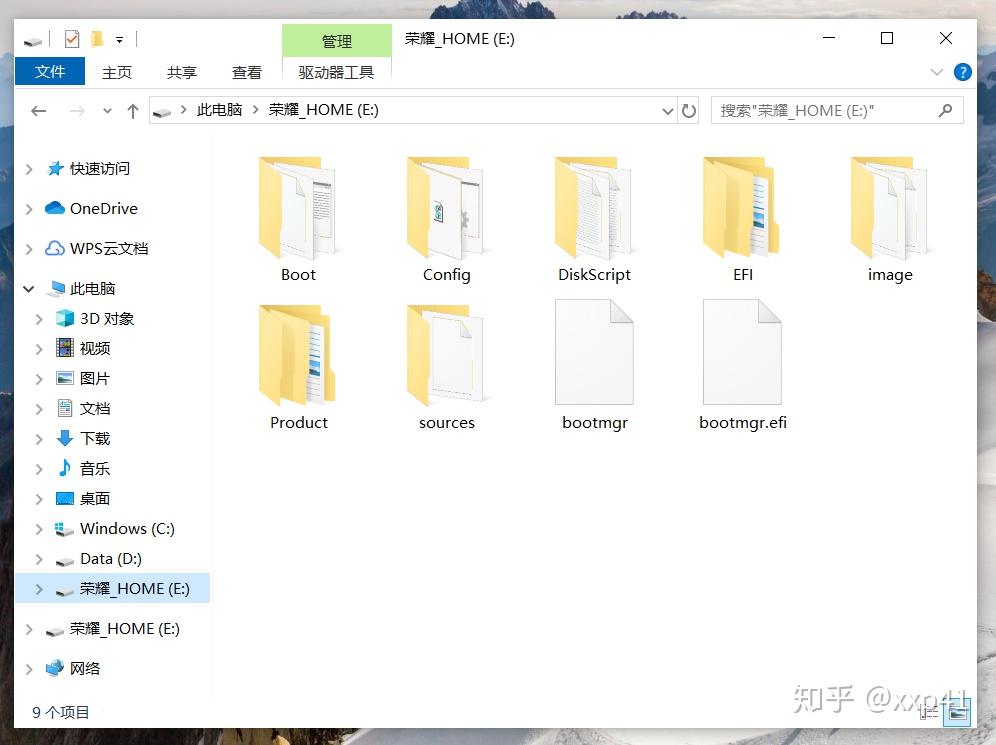Open the customize quick access toolbar dropdown
996x745 pixels.
click(x=119, y=40)
